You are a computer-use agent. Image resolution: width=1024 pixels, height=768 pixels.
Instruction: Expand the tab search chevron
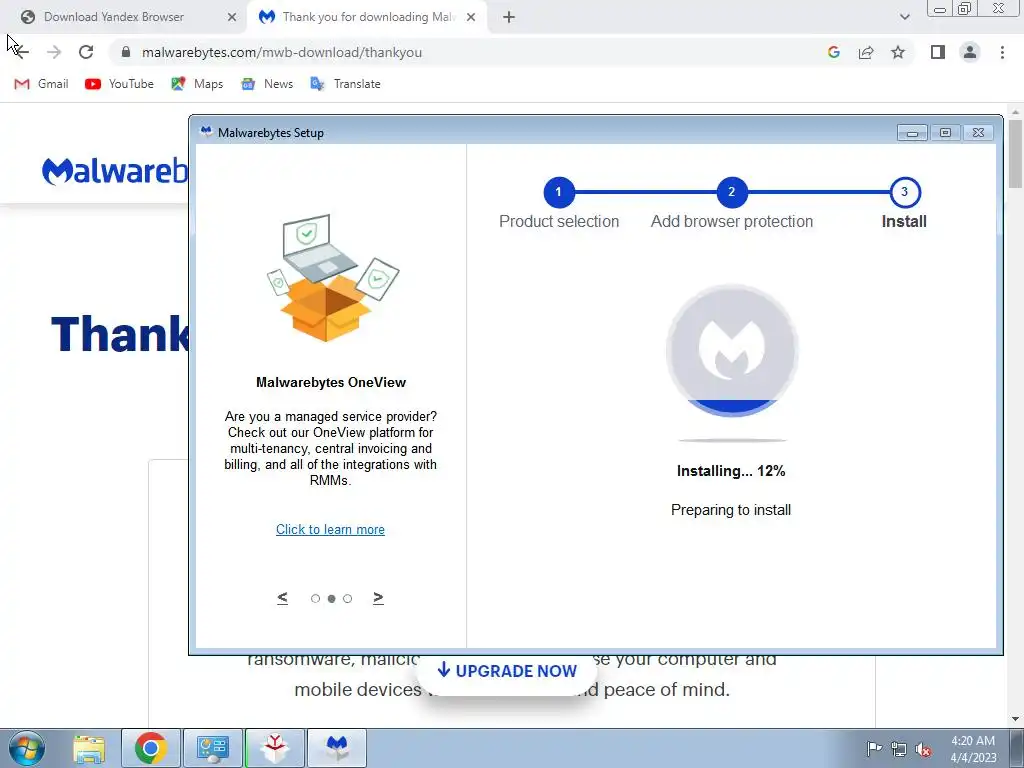904,17
